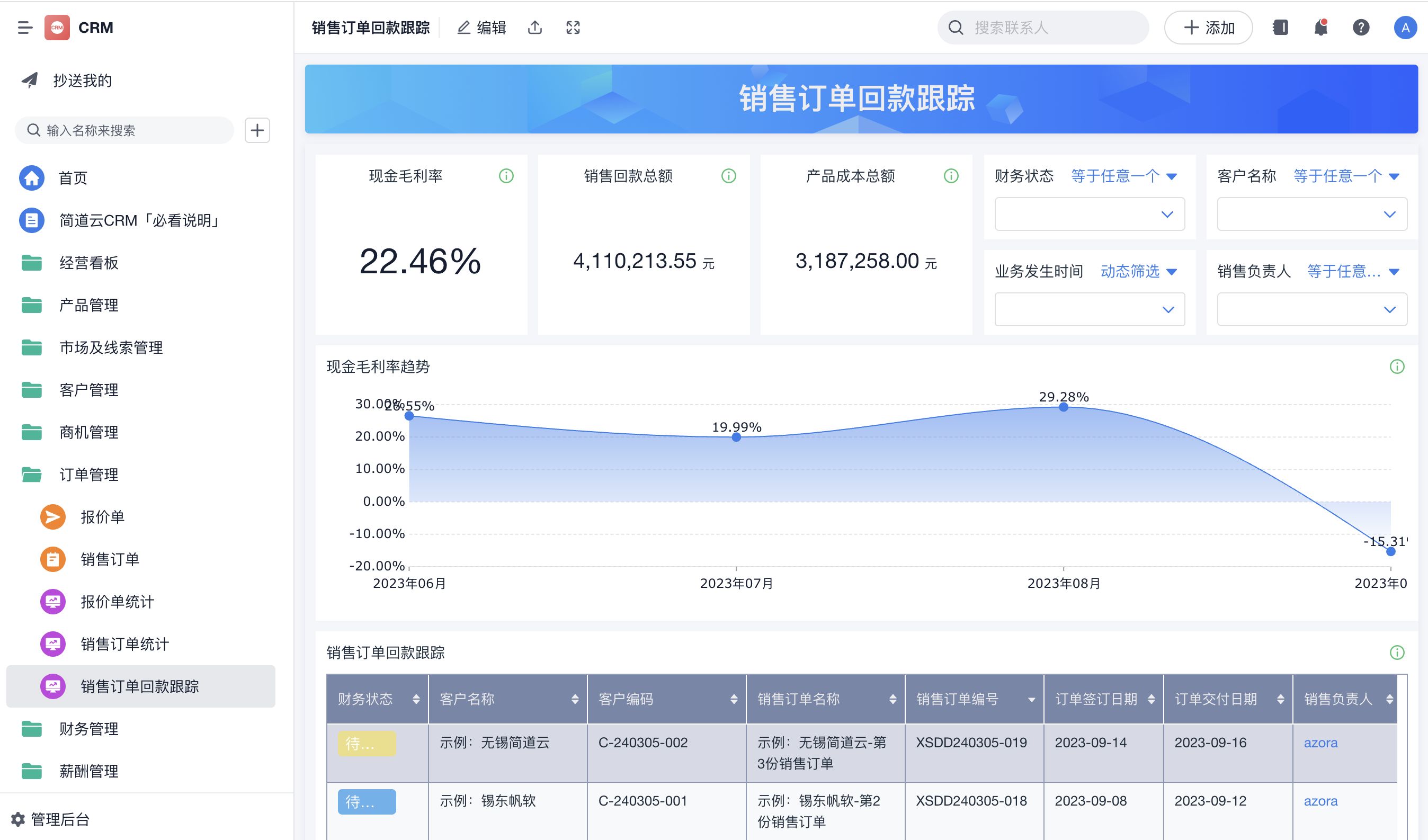
Task: Click the 2023年08月 data point on chart
Action: 1063,407
